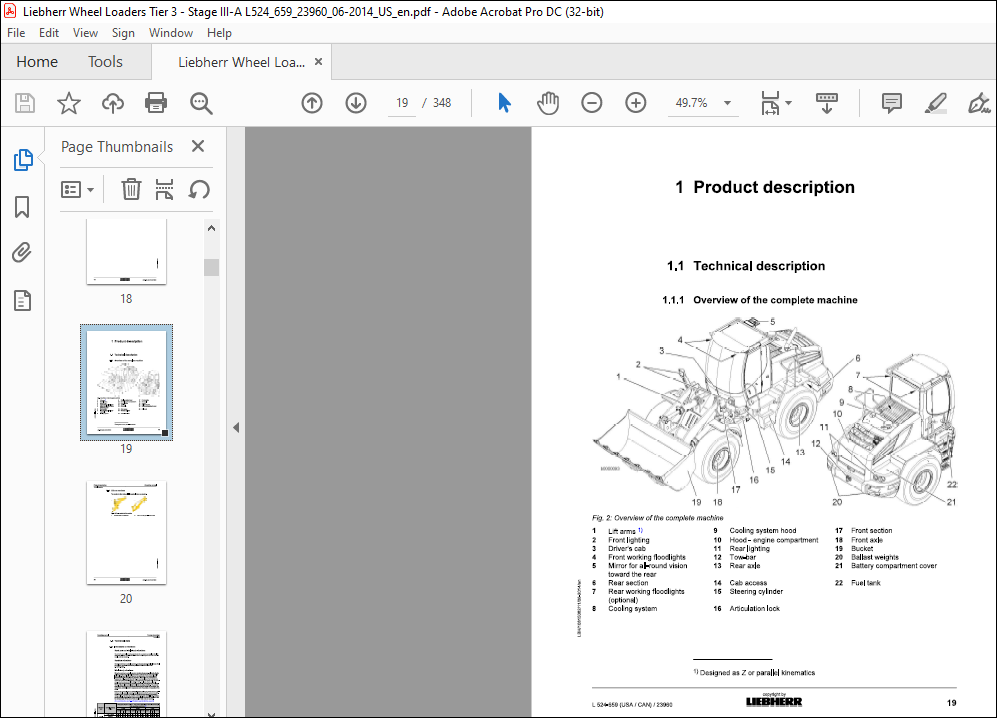The image size is (997, 718).
Task: Click the 'Page Thumbnails' panel title
Action: pos(117,147)
